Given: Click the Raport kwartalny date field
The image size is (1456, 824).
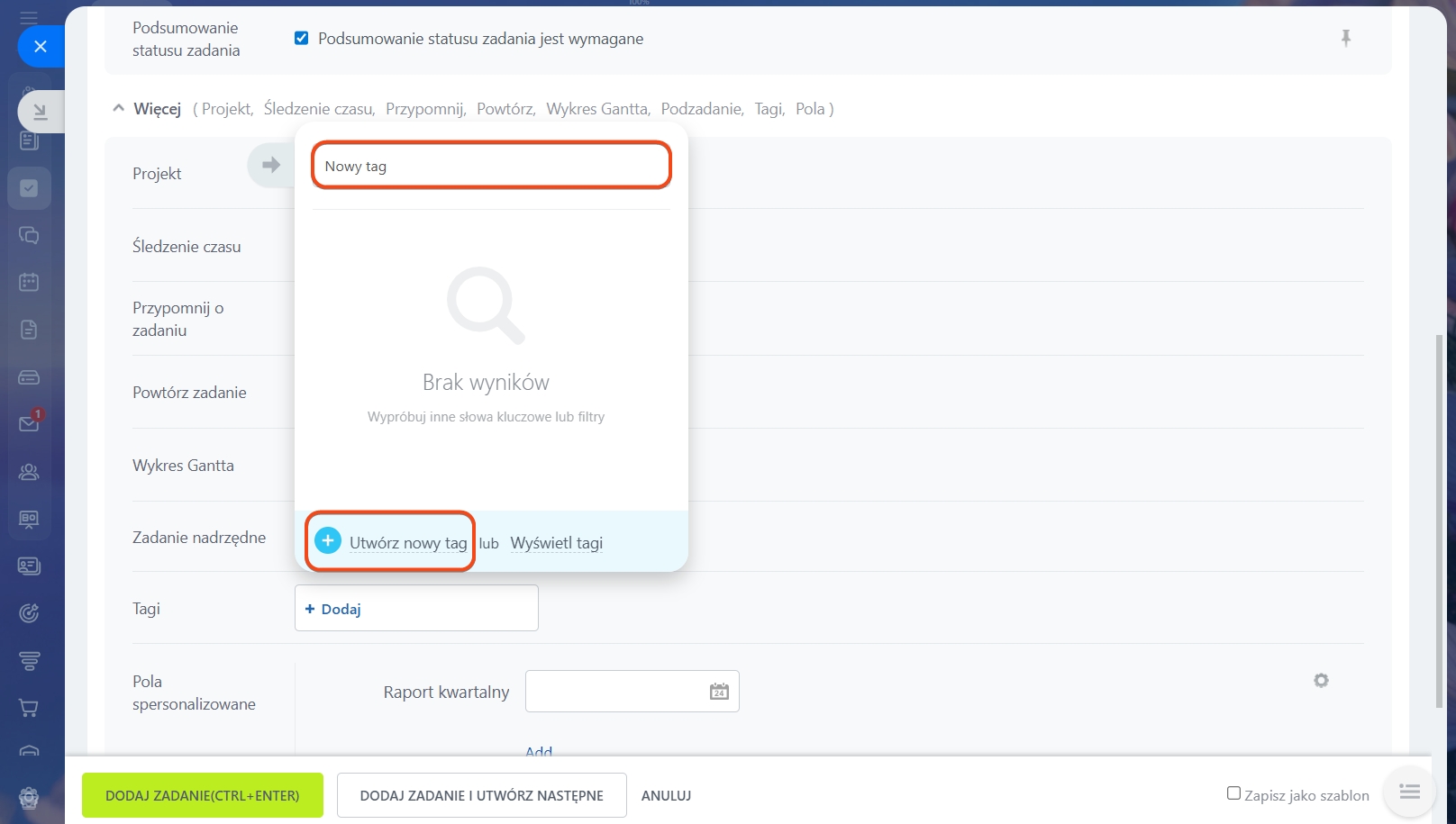Looking at the screenshot, I should [632, 692].
